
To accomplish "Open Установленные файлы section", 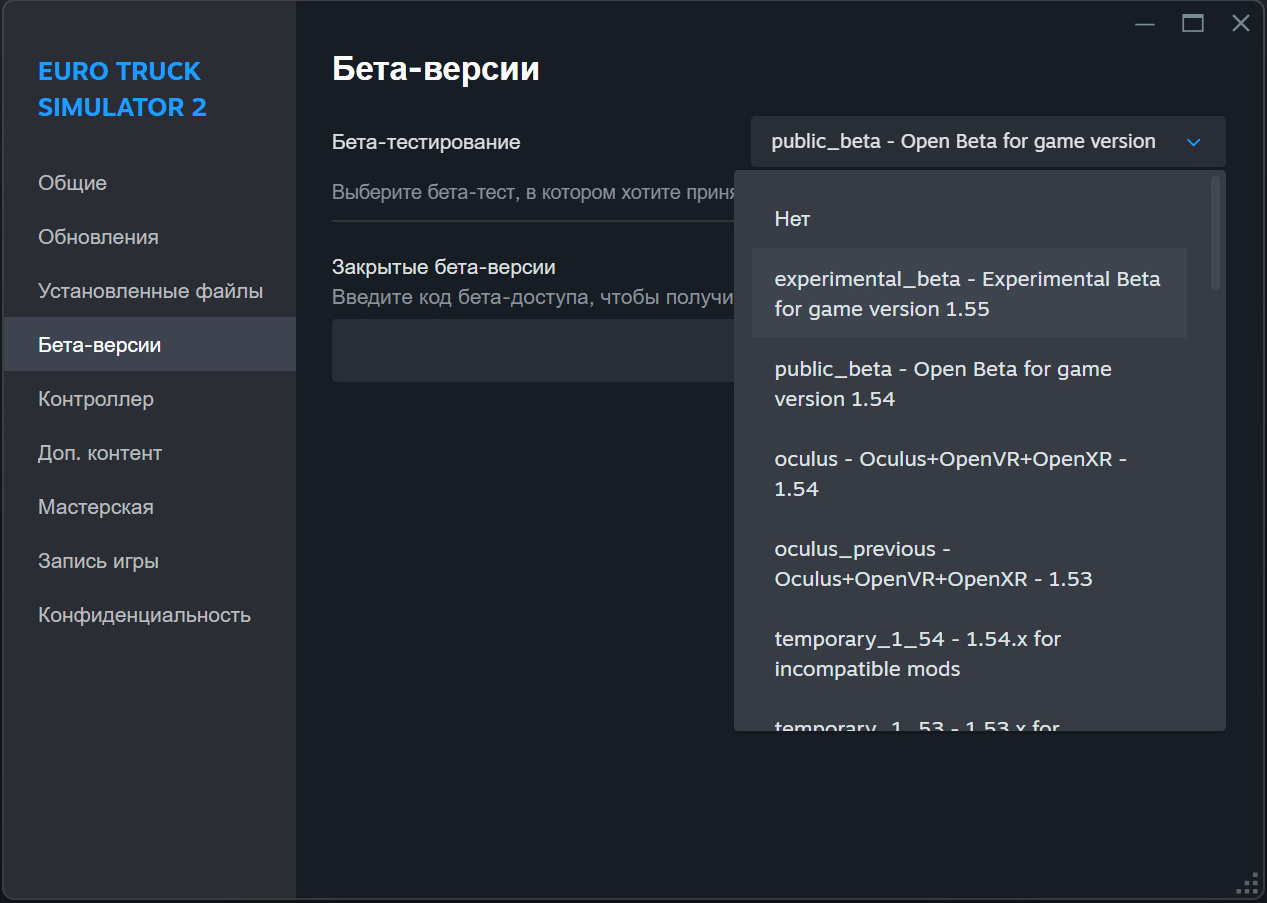I will (x=148, y=291).
